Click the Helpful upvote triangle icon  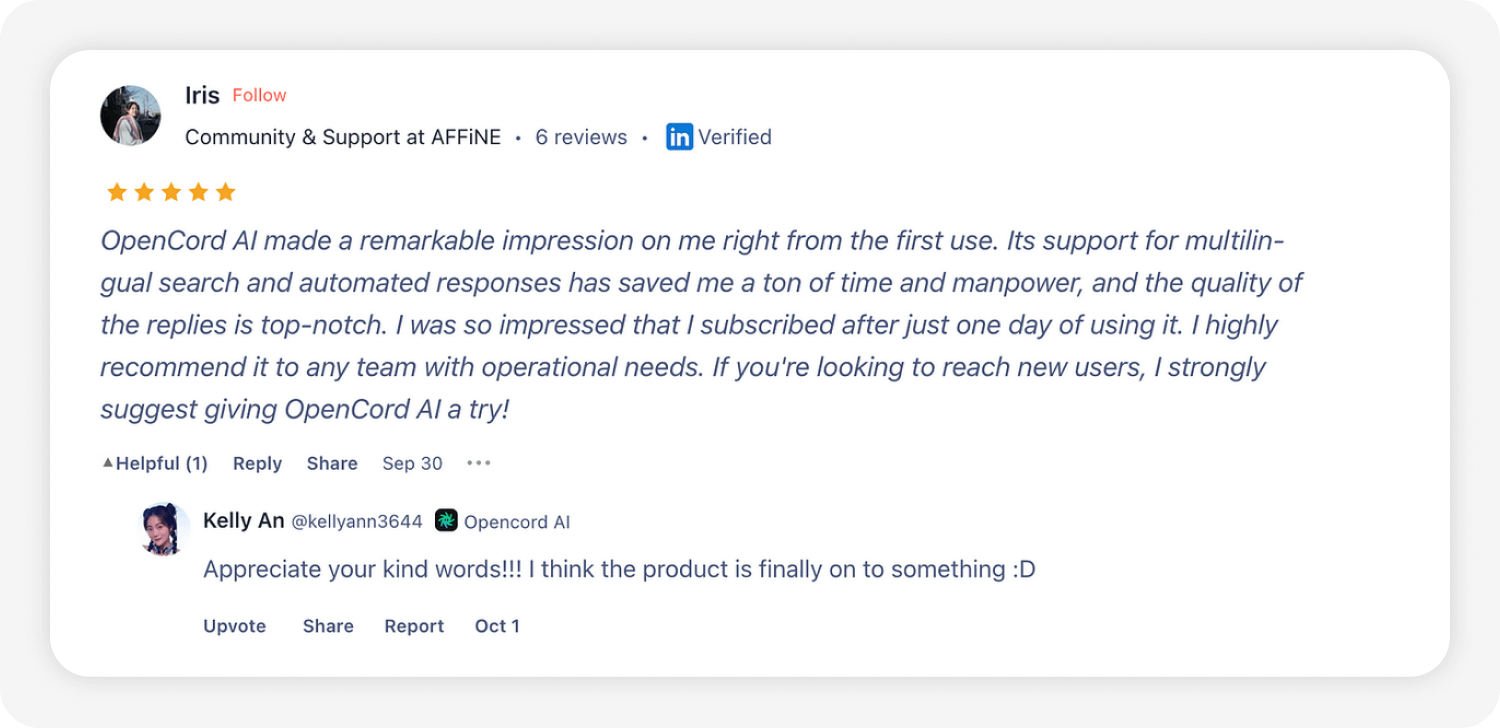[x=108, y=463]
